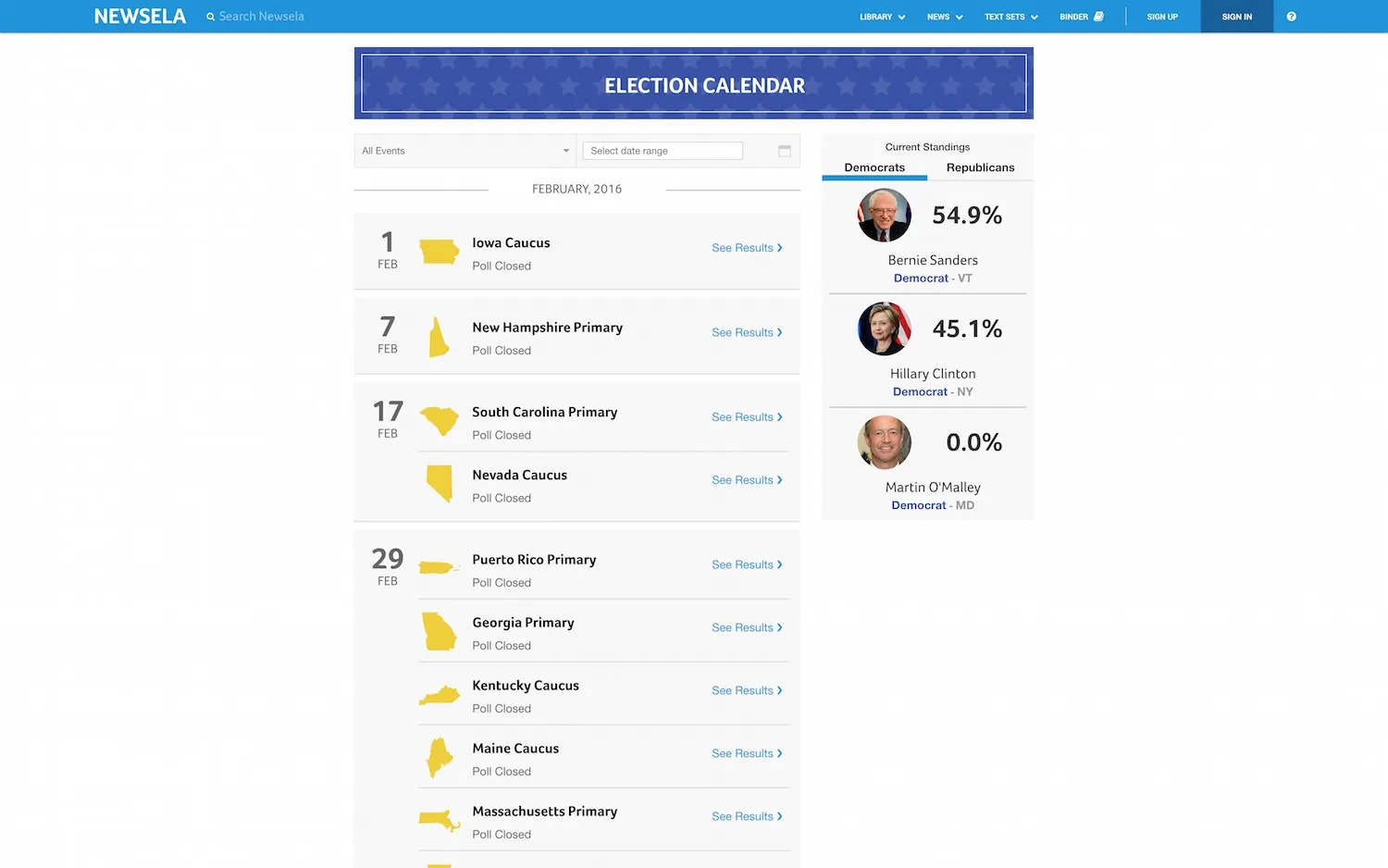The height and width of the screenshot is (868, 1388).
Task: Expand the News dropdown menu
Action: coord(945,17)
